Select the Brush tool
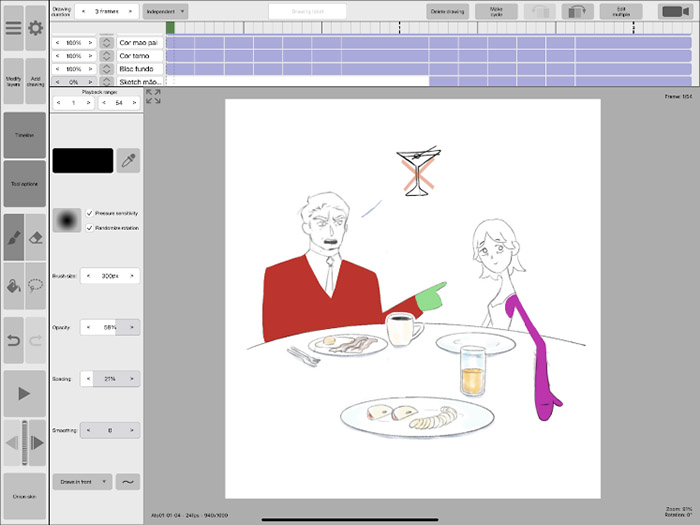 (x=13, y=238)
